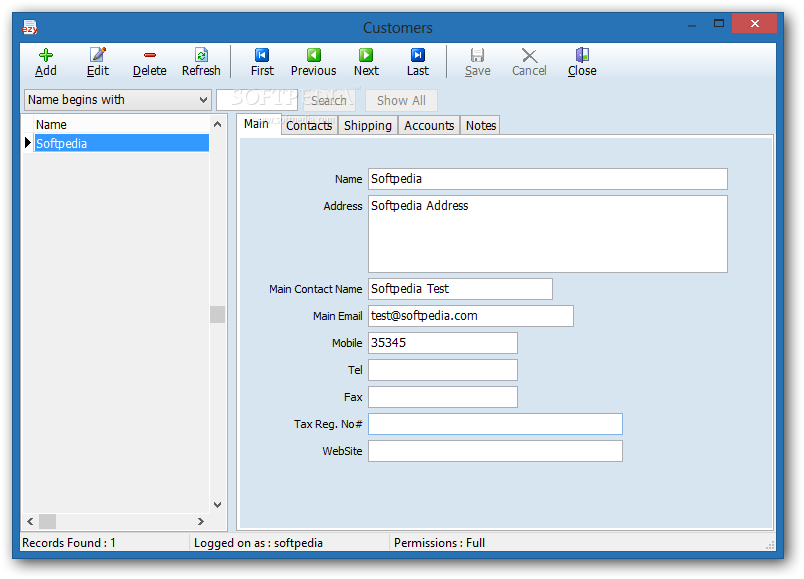Click the Mobile number field
Screen dimensions: 804x579
coord(443,343)
